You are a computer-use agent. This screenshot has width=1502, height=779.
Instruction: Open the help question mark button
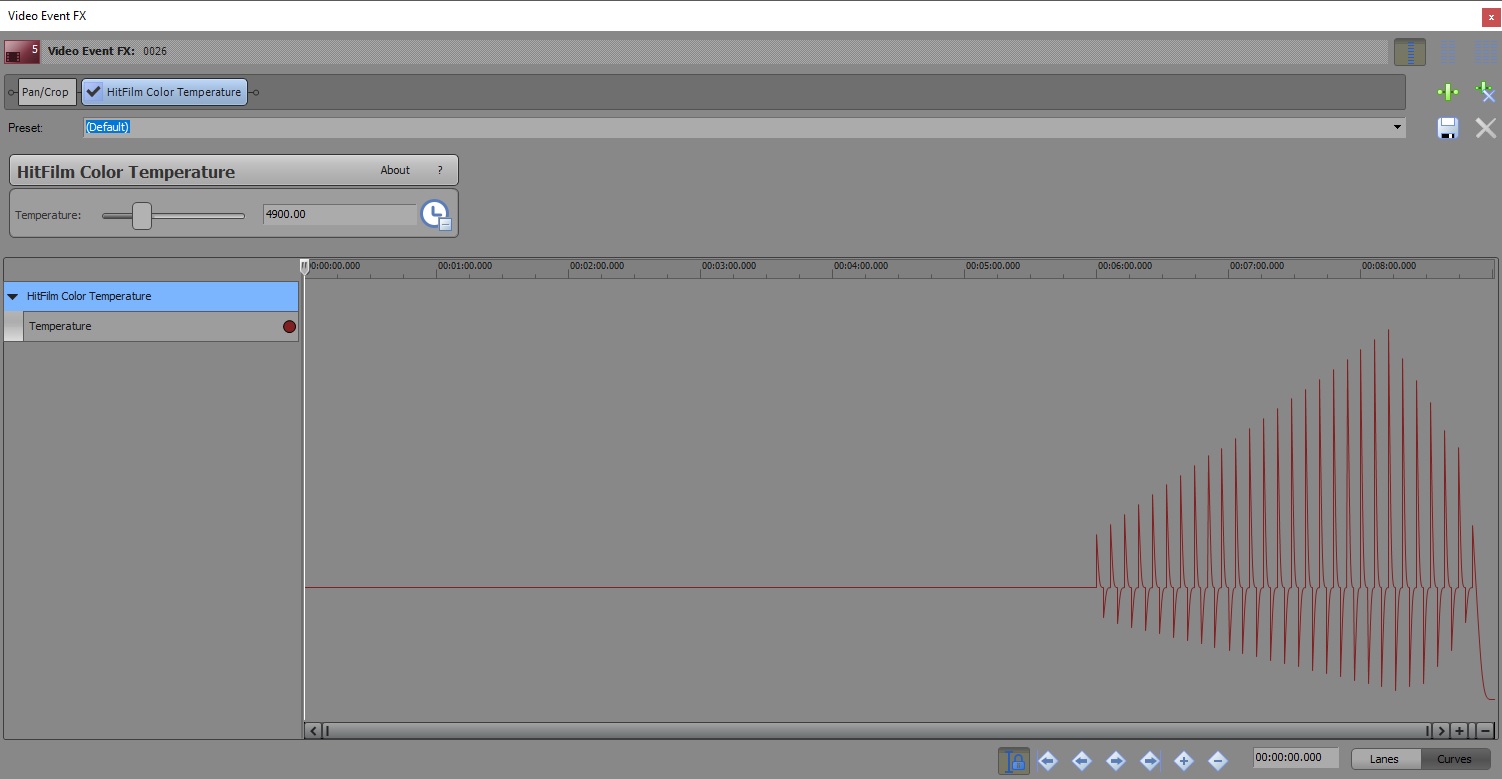click(440, 170)
